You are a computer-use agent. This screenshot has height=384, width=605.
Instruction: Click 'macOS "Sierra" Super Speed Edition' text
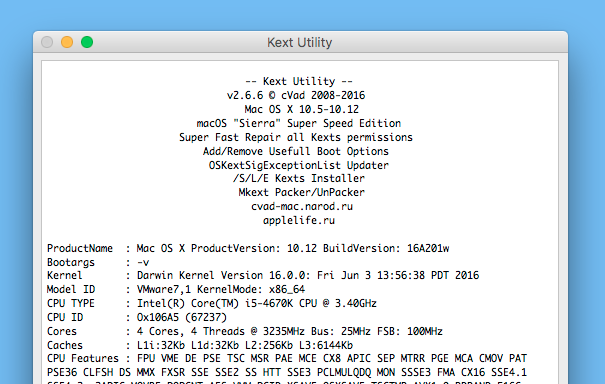299,123
